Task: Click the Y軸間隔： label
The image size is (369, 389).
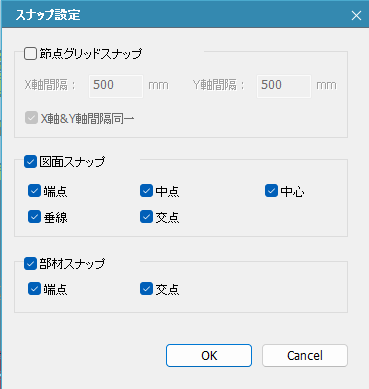Action: [x=219, y=85]
